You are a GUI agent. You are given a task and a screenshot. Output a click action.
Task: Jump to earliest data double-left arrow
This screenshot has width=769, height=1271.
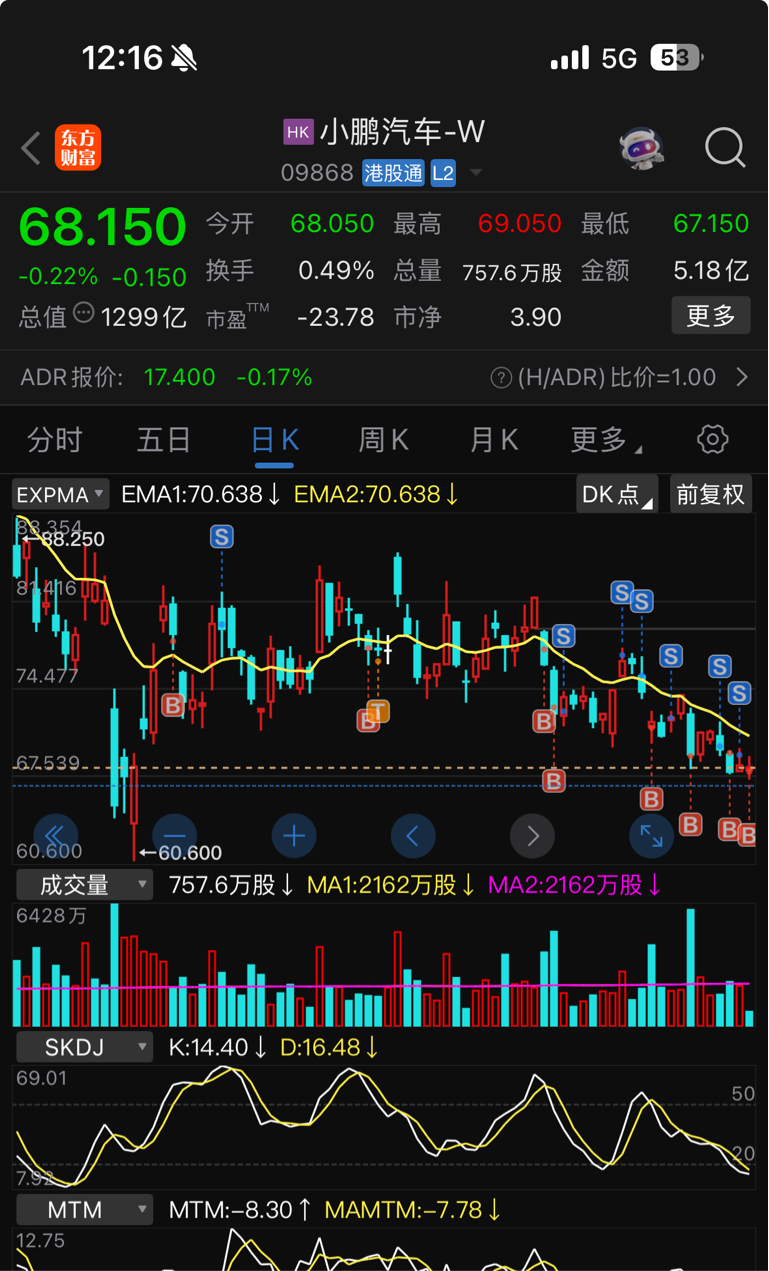(56, 835)
